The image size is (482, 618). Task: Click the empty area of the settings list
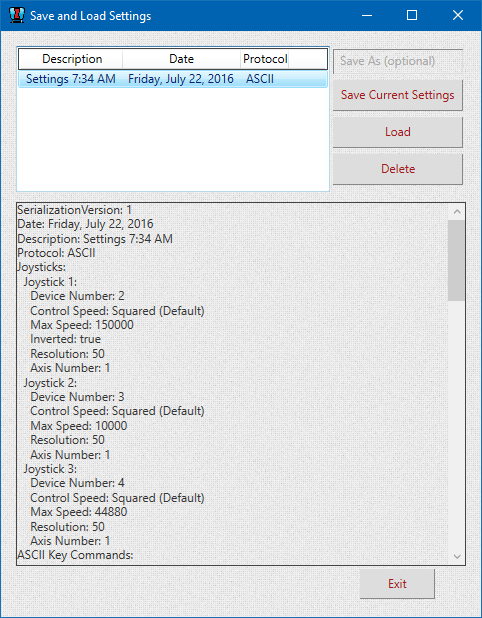click(173, 139)
